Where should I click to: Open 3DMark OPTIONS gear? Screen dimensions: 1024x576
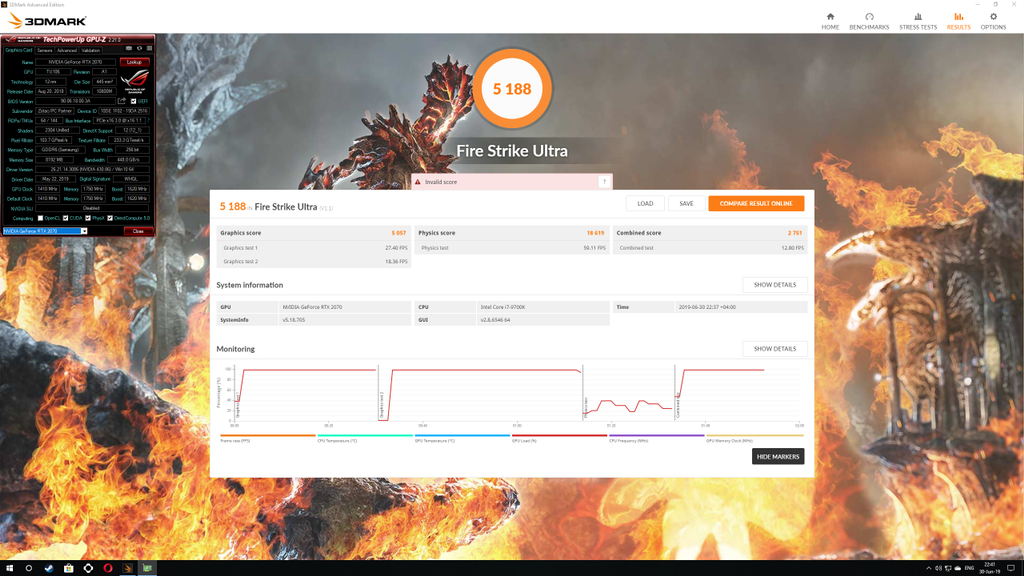993,21
